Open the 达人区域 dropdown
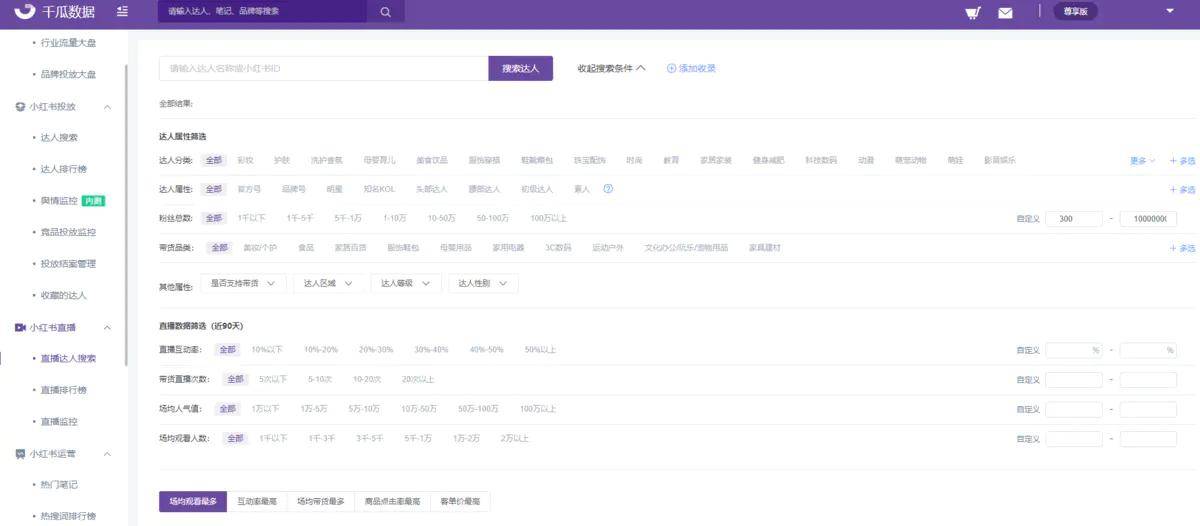This screenshot has height=526, width=1200. point(328,283)
